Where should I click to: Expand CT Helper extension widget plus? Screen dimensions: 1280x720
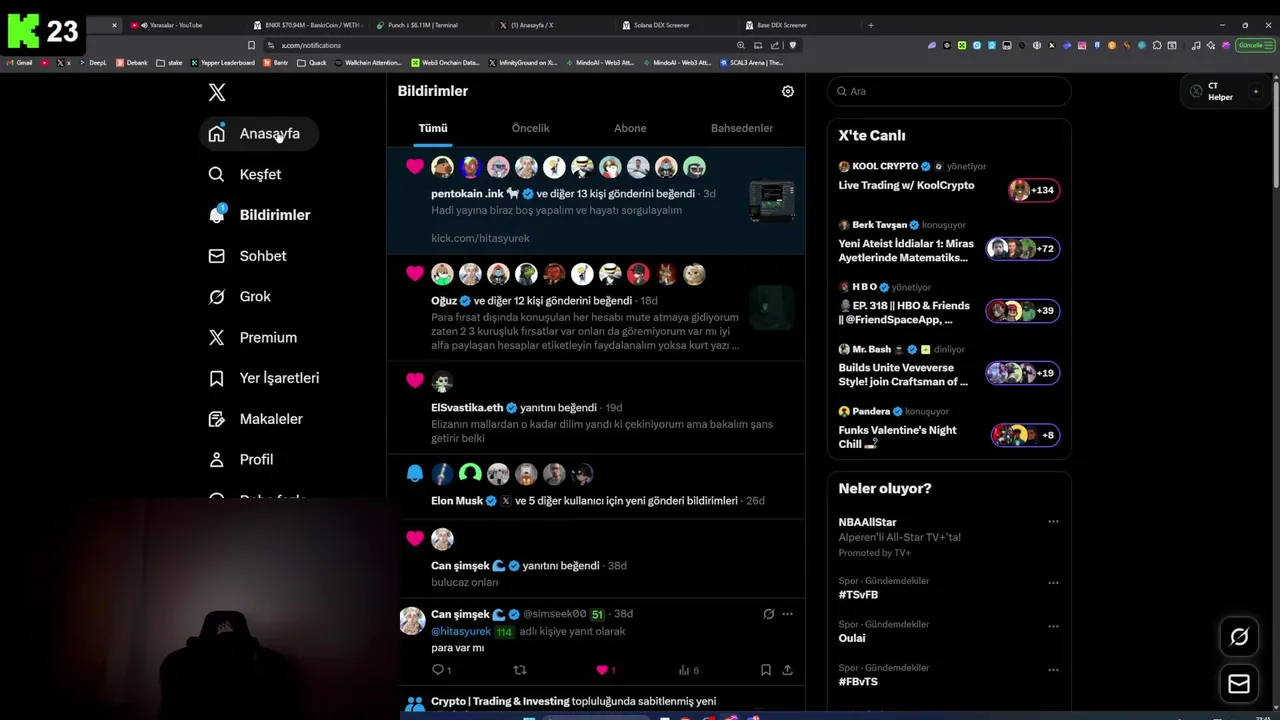pos(1255,92)
